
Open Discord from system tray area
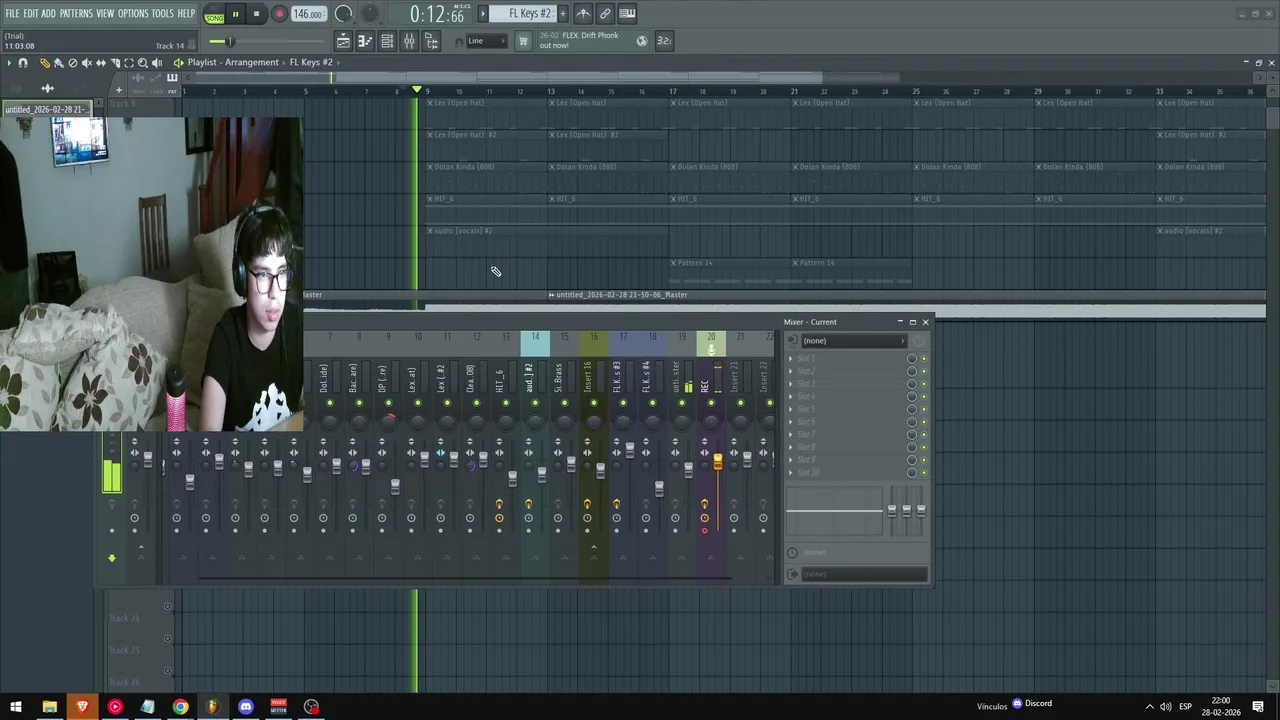click(x=1032, y=703)
